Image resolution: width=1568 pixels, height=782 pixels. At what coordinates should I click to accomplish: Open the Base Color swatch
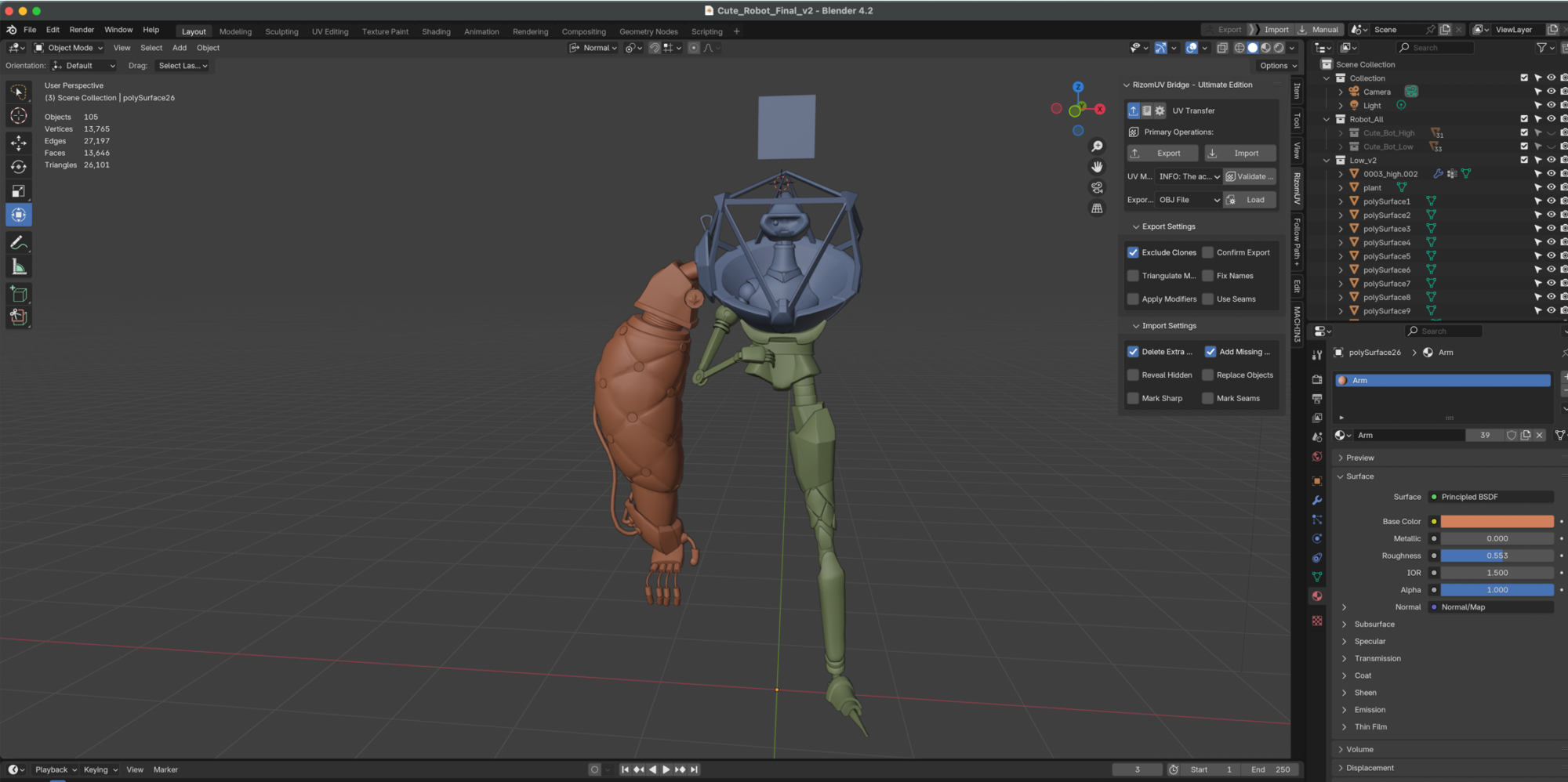[x=1496, y=522]
